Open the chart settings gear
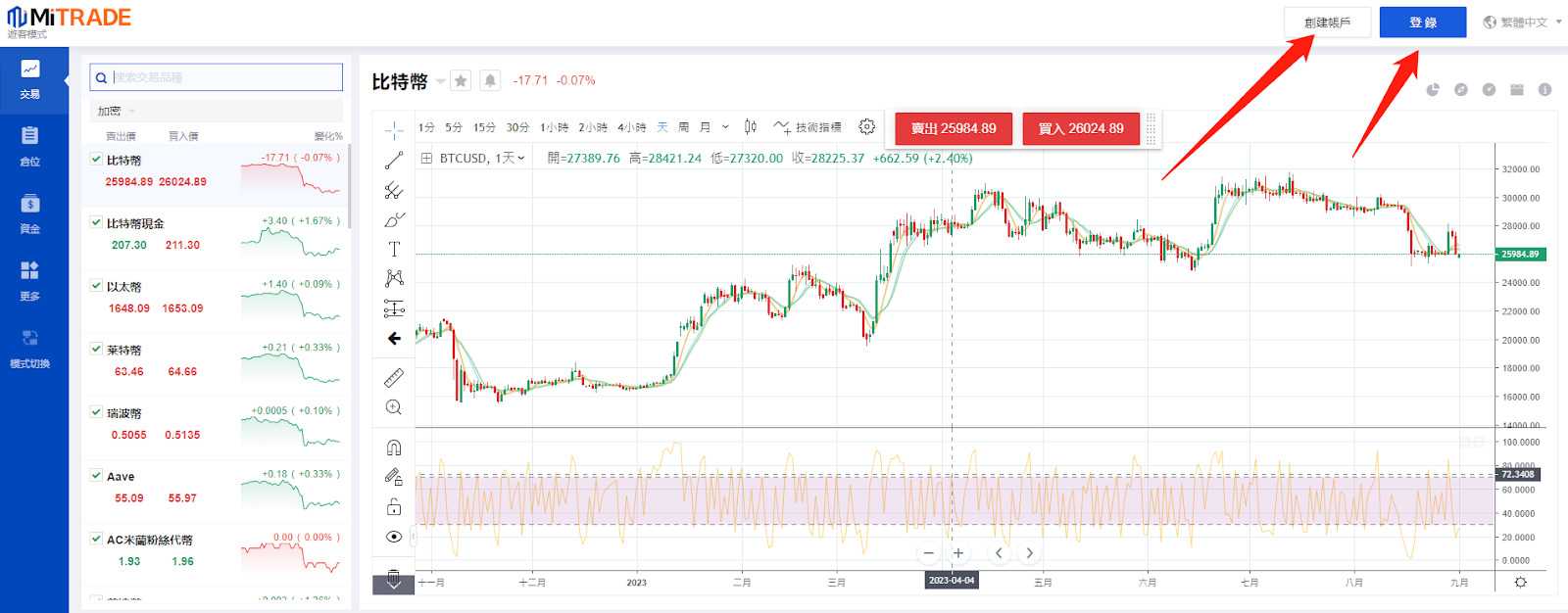The image size is (1568, 613). click(866, 127)
